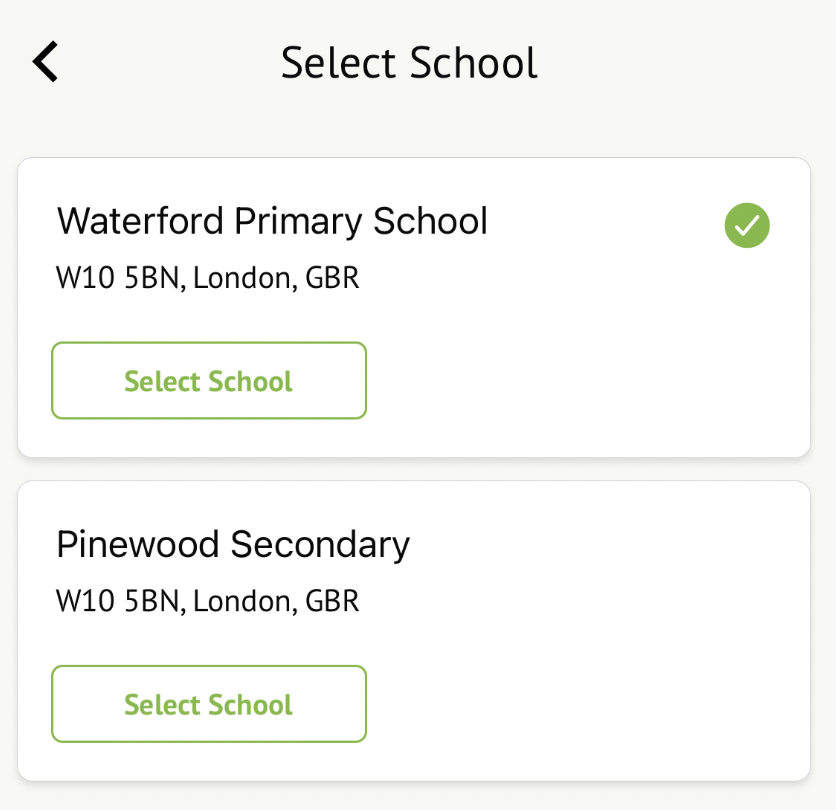The width and height of the screenshot is (836, 810).
Task: Click the word Secondary in Pinewood heading
Action: [320, 545]
